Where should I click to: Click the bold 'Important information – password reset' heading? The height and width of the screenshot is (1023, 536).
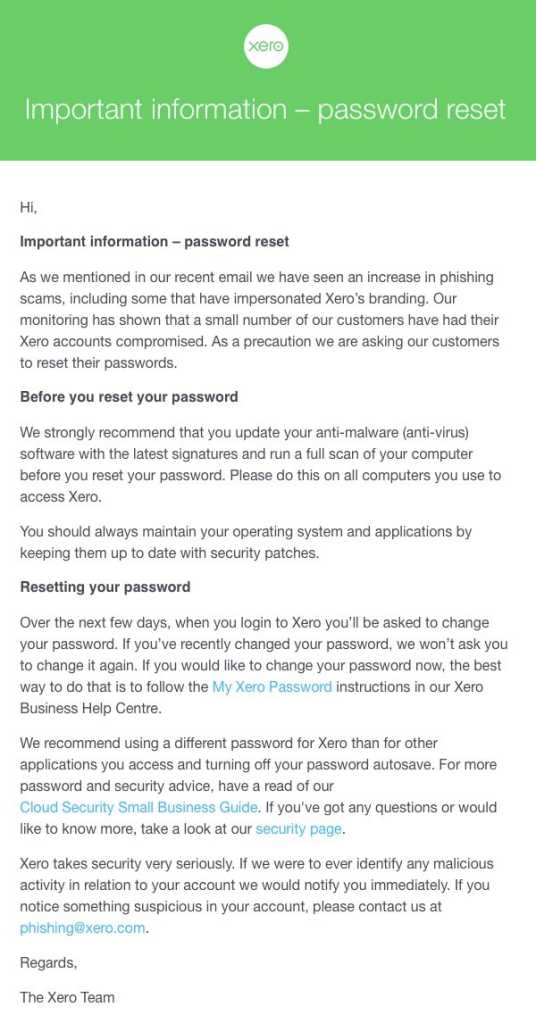click(155, 241)
